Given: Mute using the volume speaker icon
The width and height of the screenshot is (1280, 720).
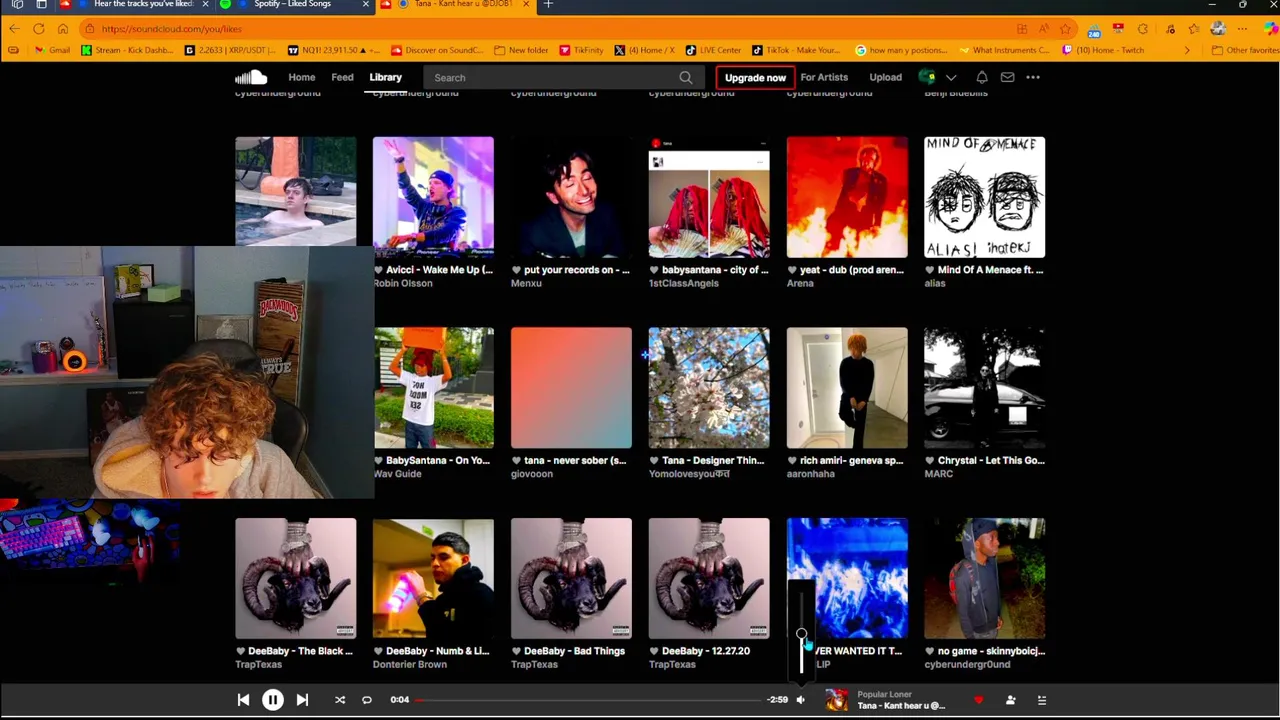Looking at the screenshot, I should pos(800,700).
